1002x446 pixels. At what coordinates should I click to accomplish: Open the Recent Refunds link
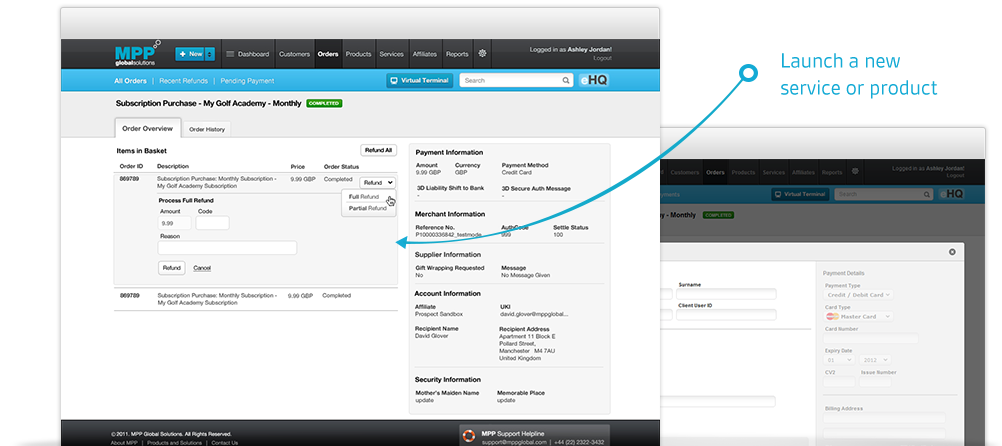(x=182, y=81)
